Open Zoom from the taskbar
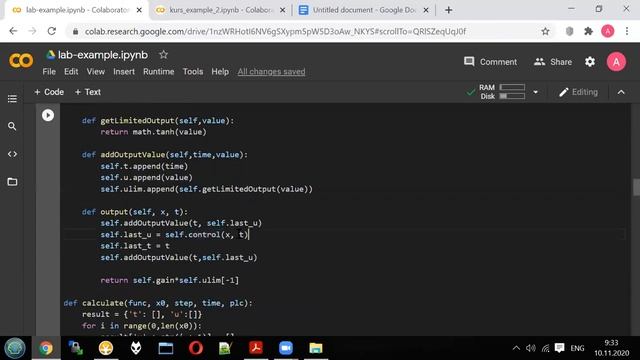640x360 pixels. tap(286, 348)
